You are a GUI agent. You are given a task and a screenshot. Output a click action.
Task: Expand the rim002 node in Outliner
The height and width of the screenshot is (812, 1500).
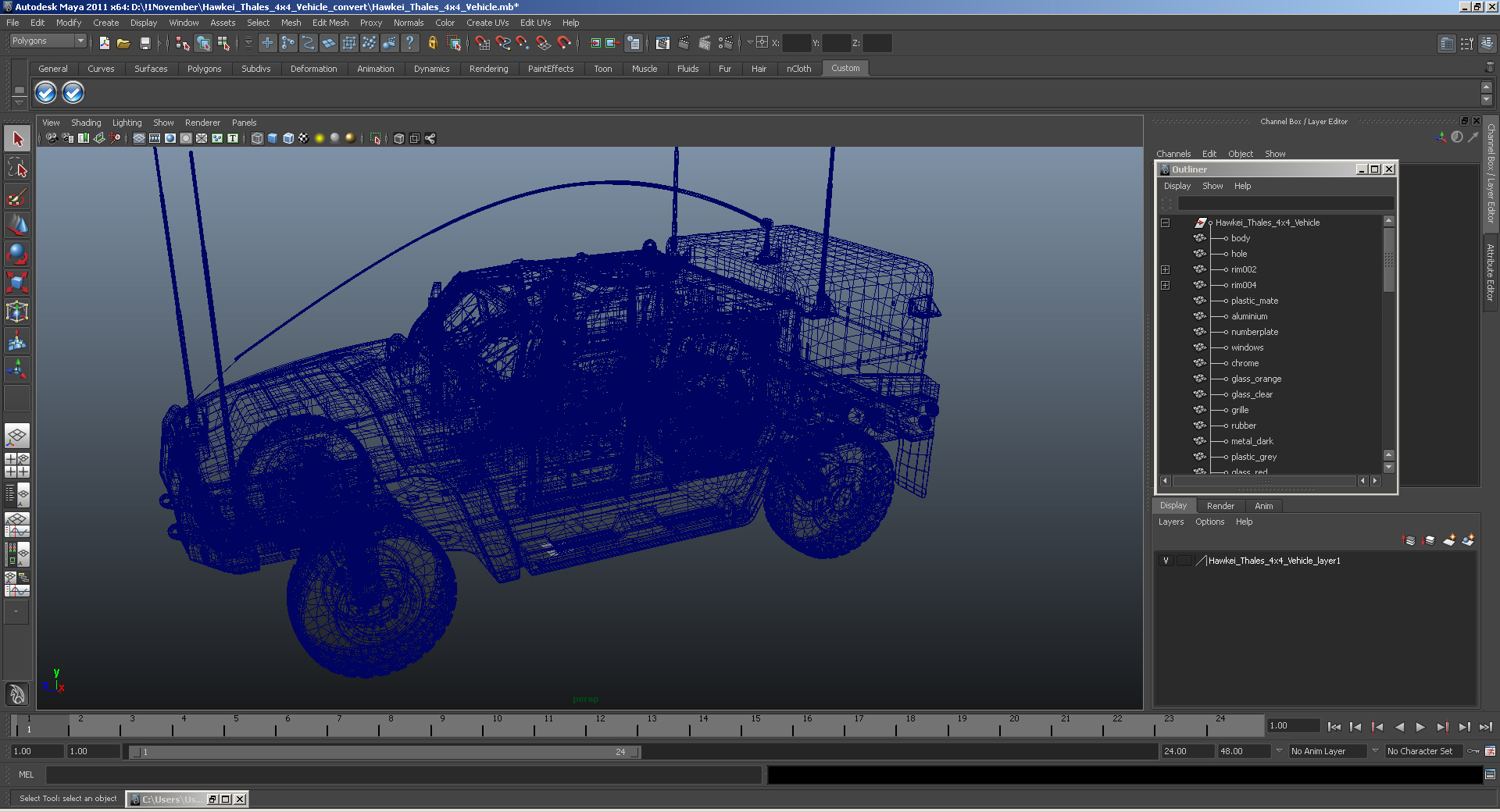pos(1165,269)
